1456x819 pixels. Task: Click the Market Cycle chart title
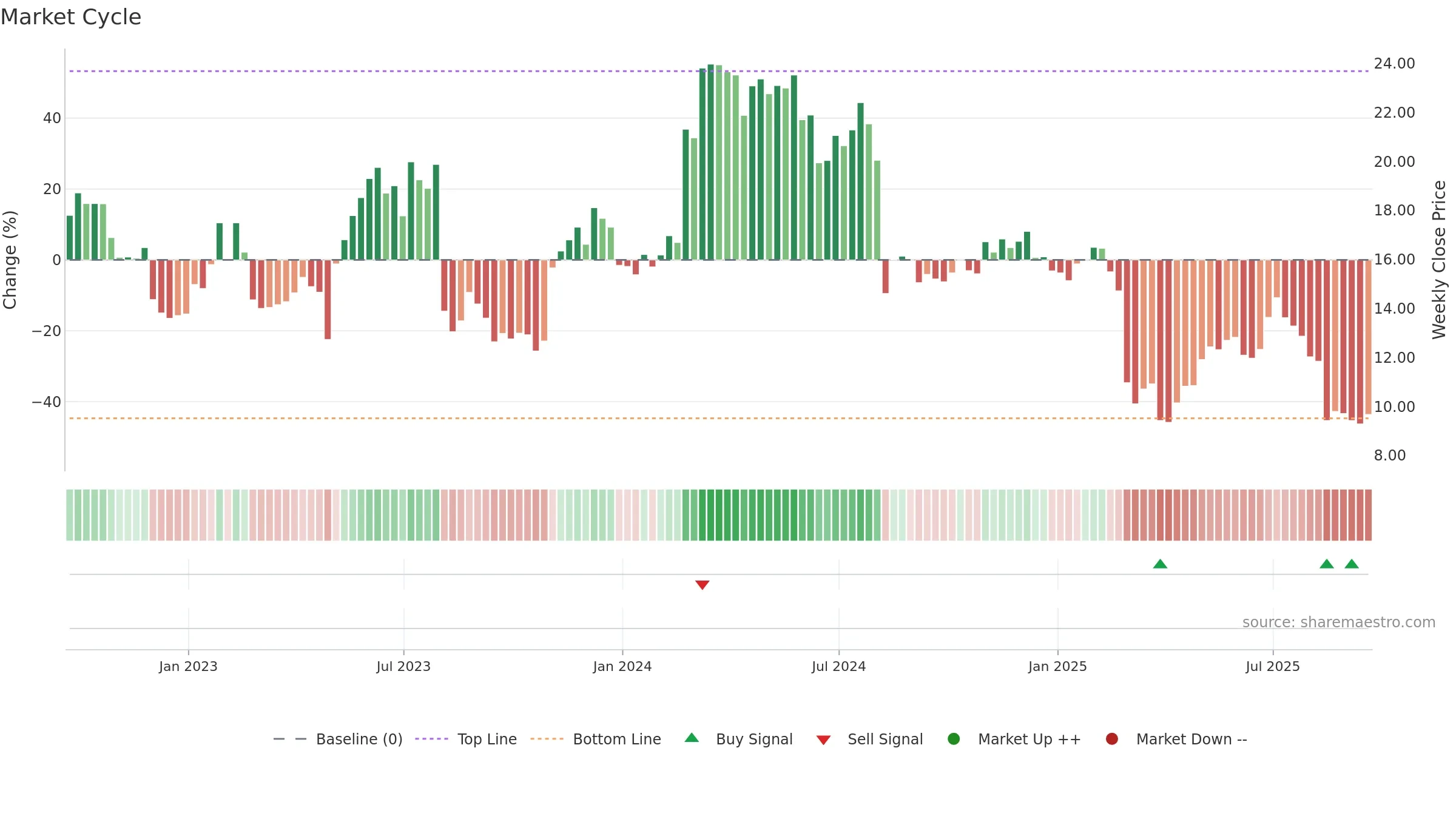coord(71,17)
